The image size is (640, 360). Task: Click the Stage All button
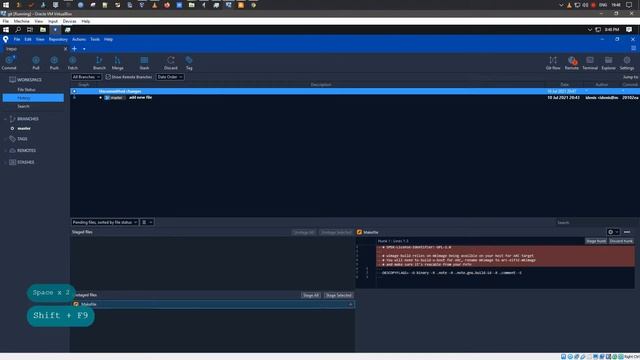[311, 295]
